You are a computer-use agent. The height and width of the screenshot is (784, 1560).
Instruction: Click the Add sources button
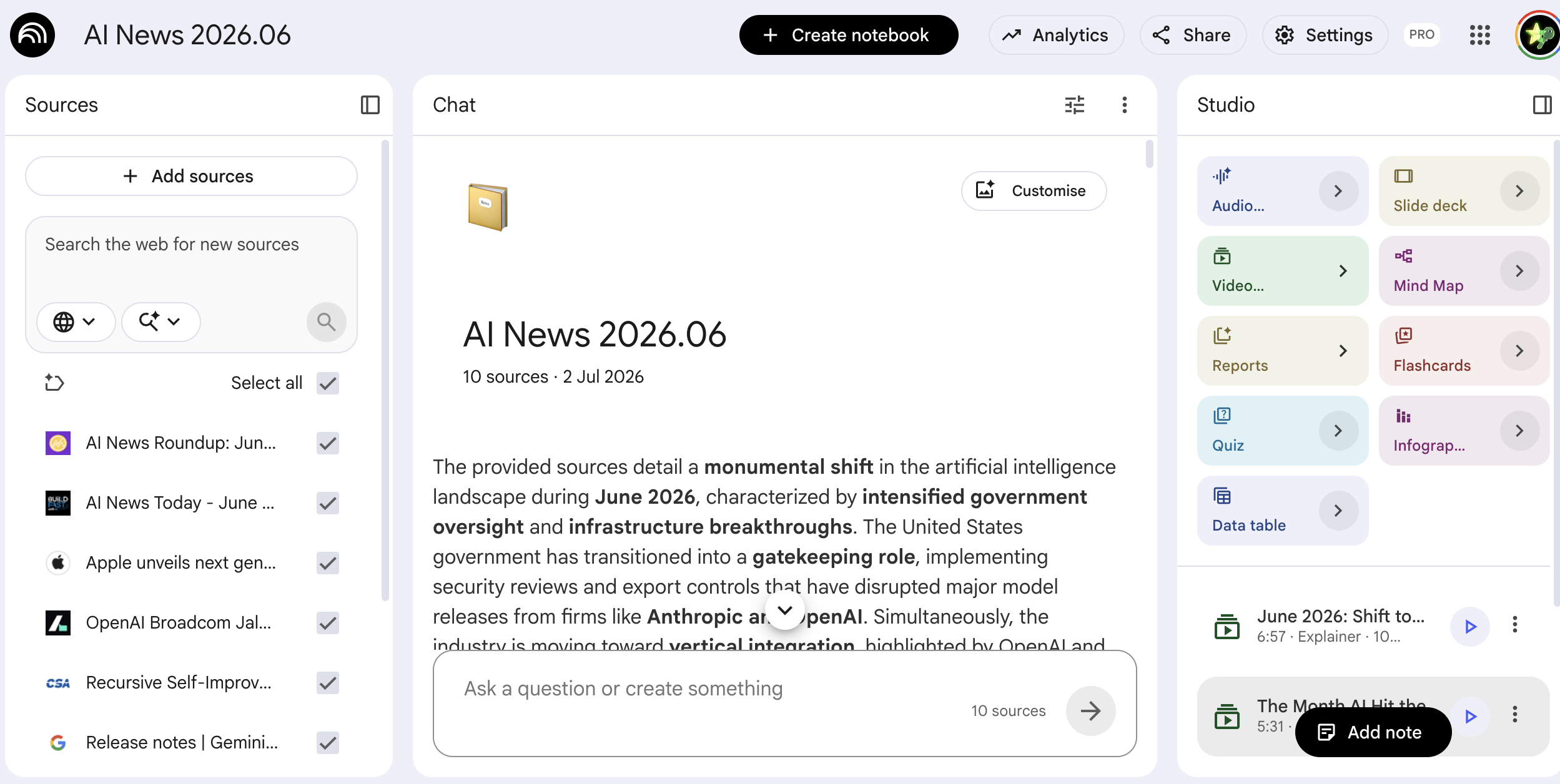point(191,176)
